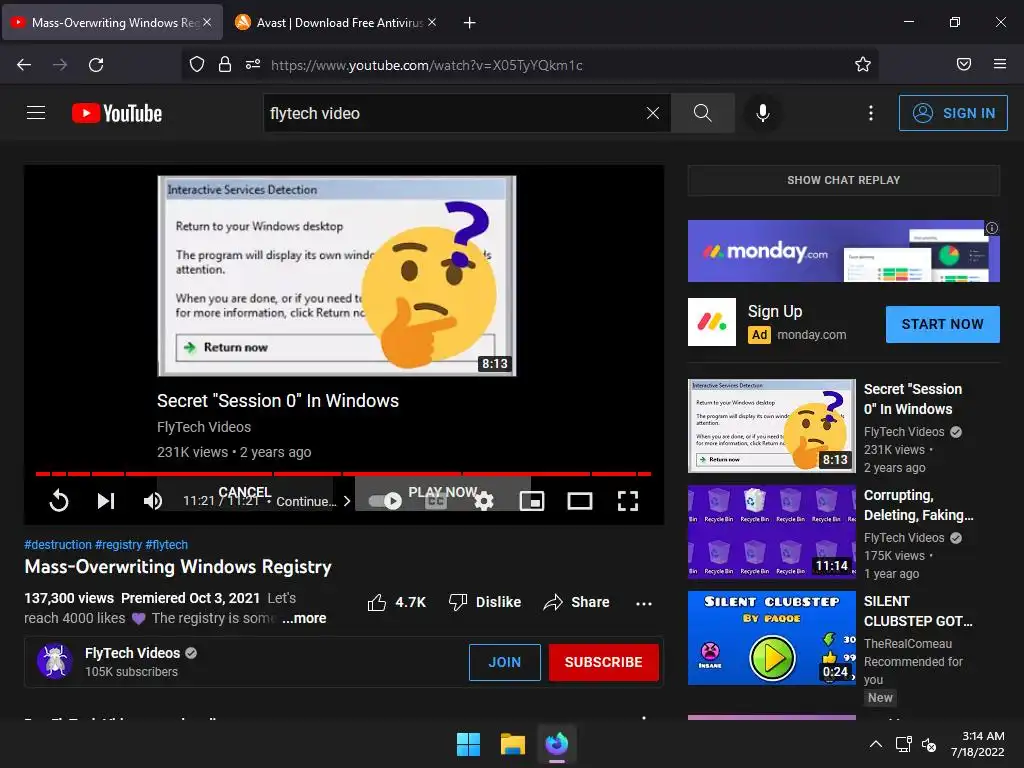Open the clock showing 3:14 AM
The height and width of the screenshot is (768, 1024).
[977, 744]
